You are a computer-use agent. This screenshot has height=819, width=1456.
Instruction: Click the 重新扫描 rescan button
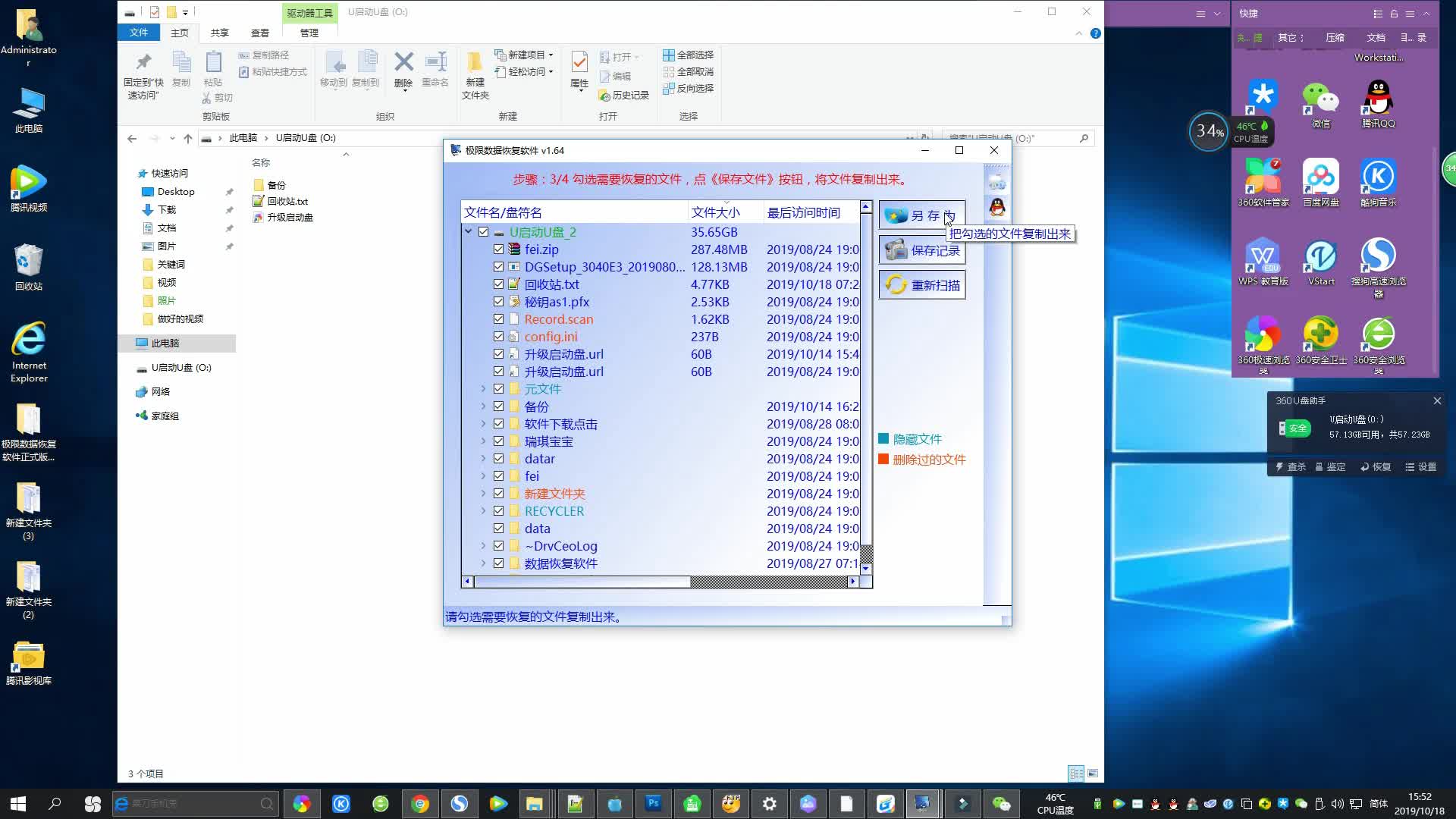(921, 285)
